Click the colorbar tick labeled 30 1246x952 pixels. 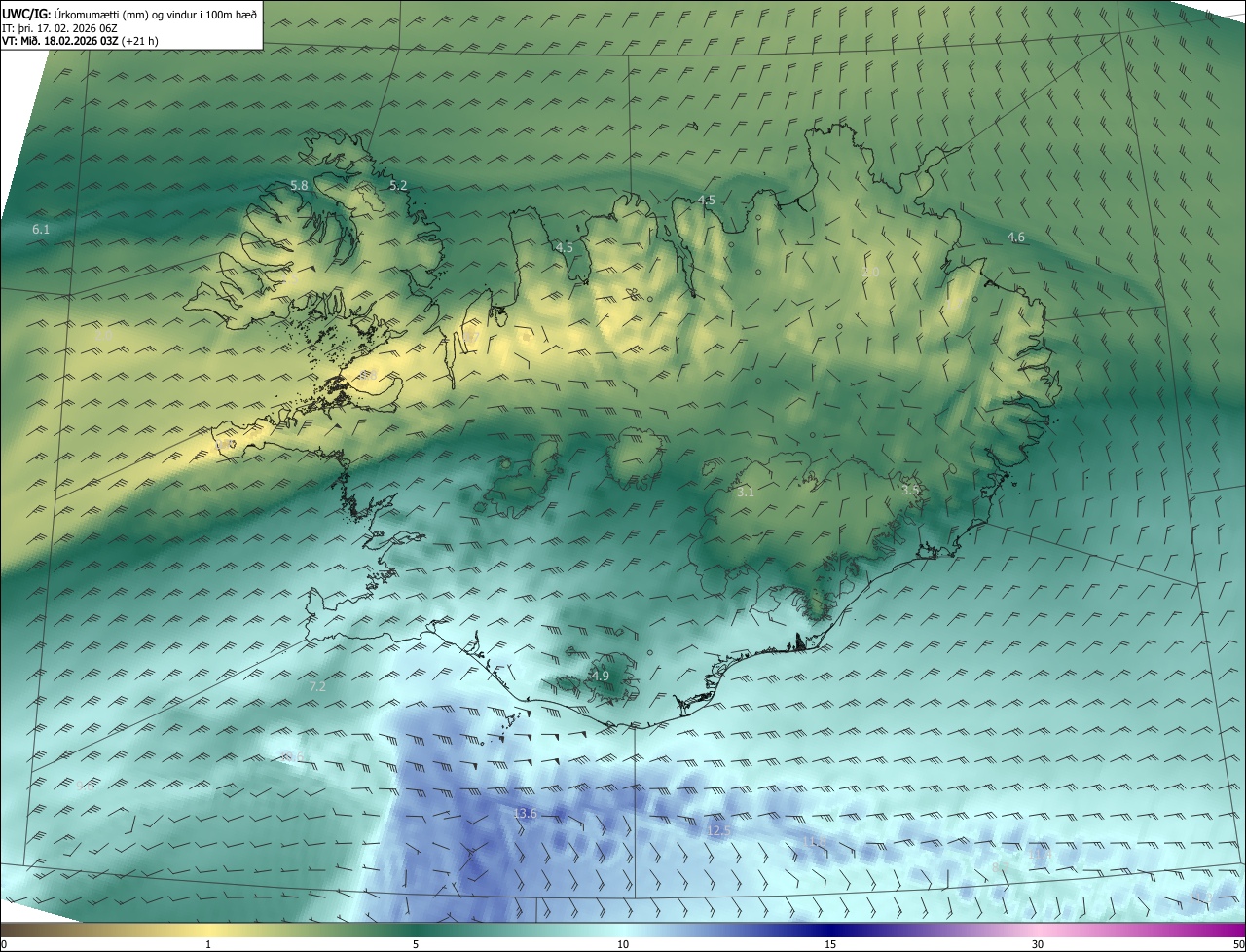1038,944
